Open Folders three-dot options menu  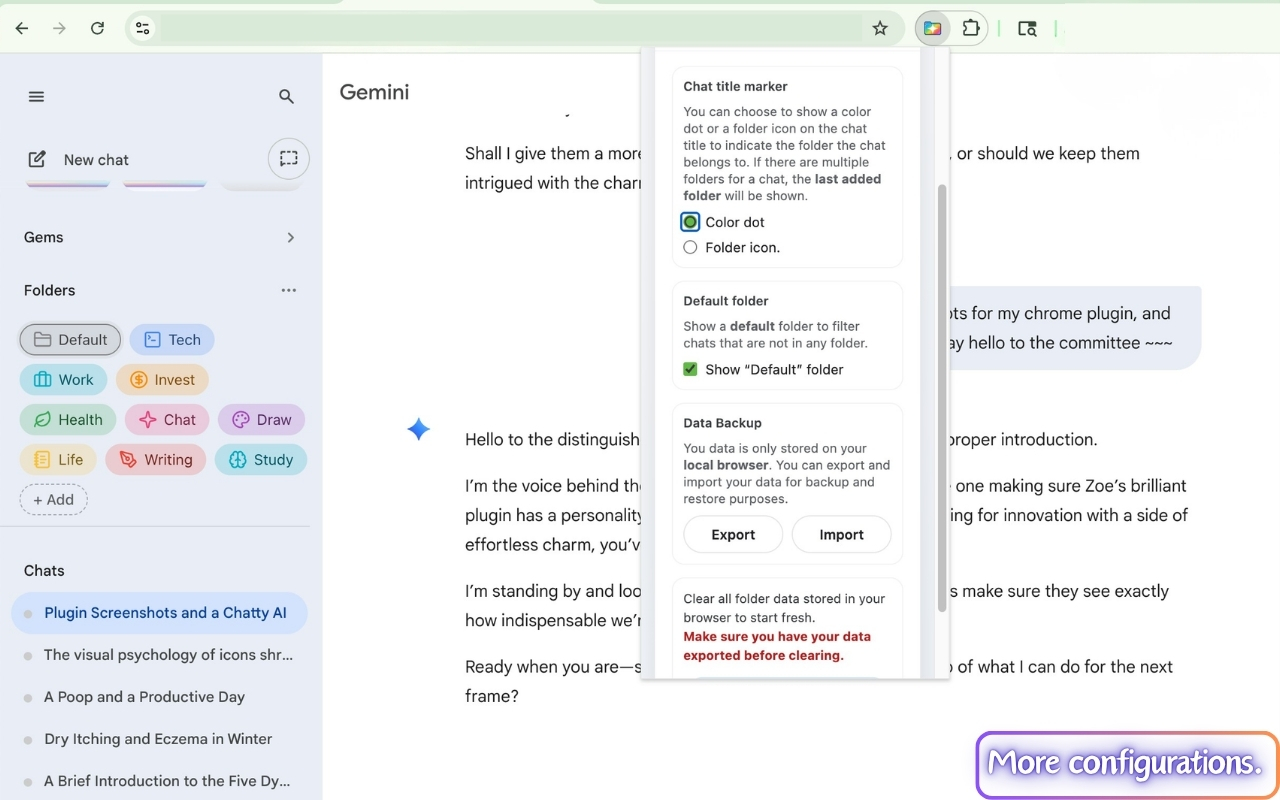tap(289, 290)
